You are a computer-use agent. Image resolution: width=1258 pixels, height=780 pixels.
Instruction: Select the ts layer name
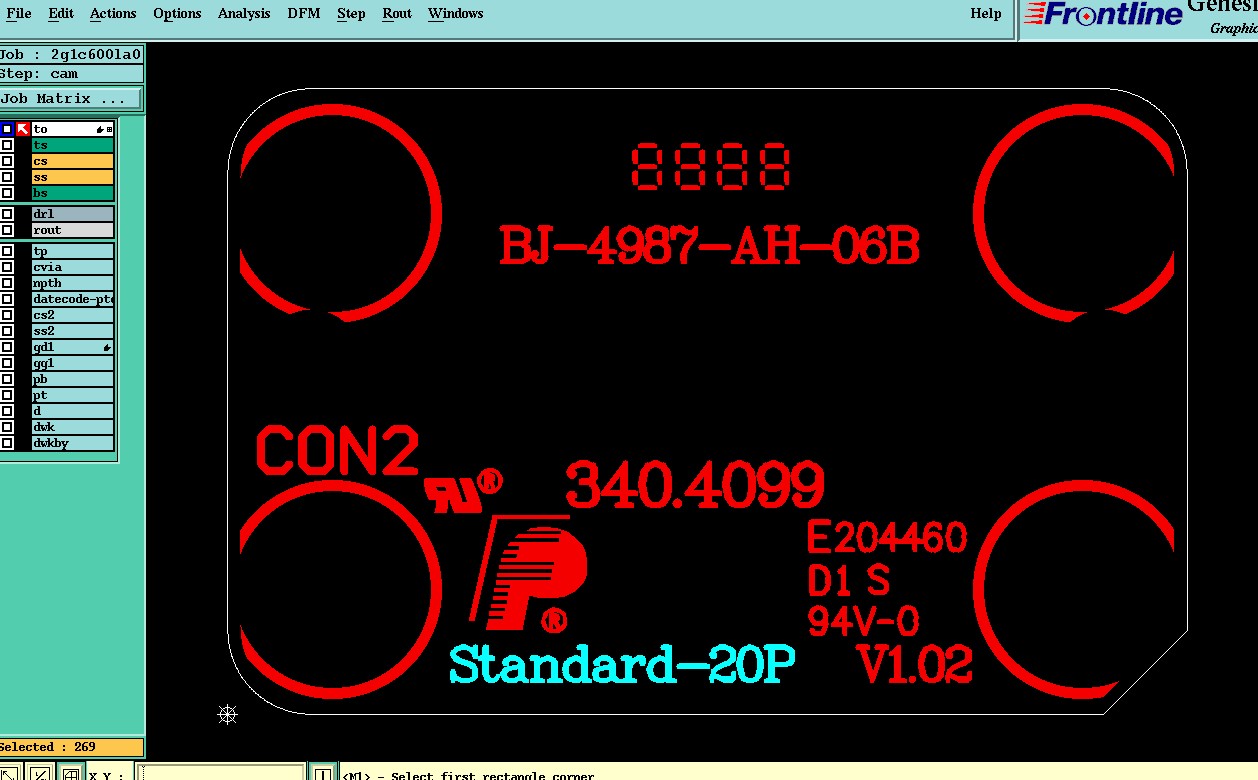click(x=73, y=145)
